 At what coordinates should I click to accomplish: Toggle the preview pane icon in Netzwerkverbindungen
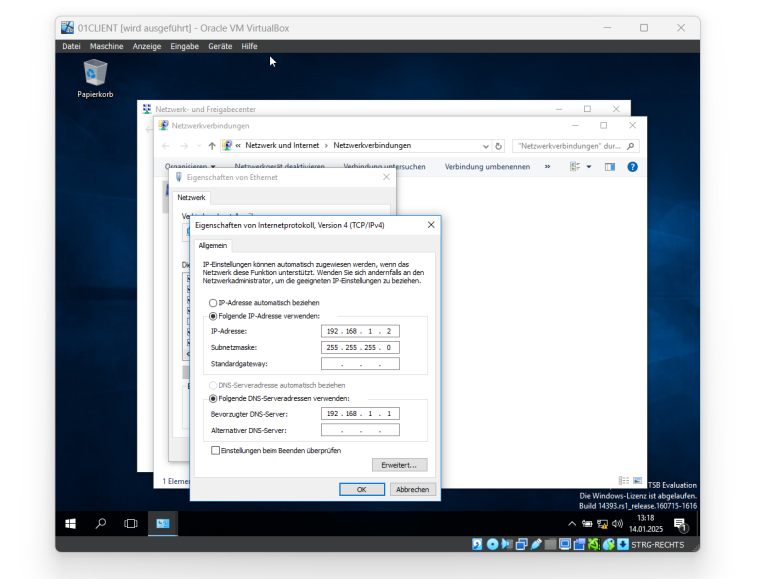(610, 167)
